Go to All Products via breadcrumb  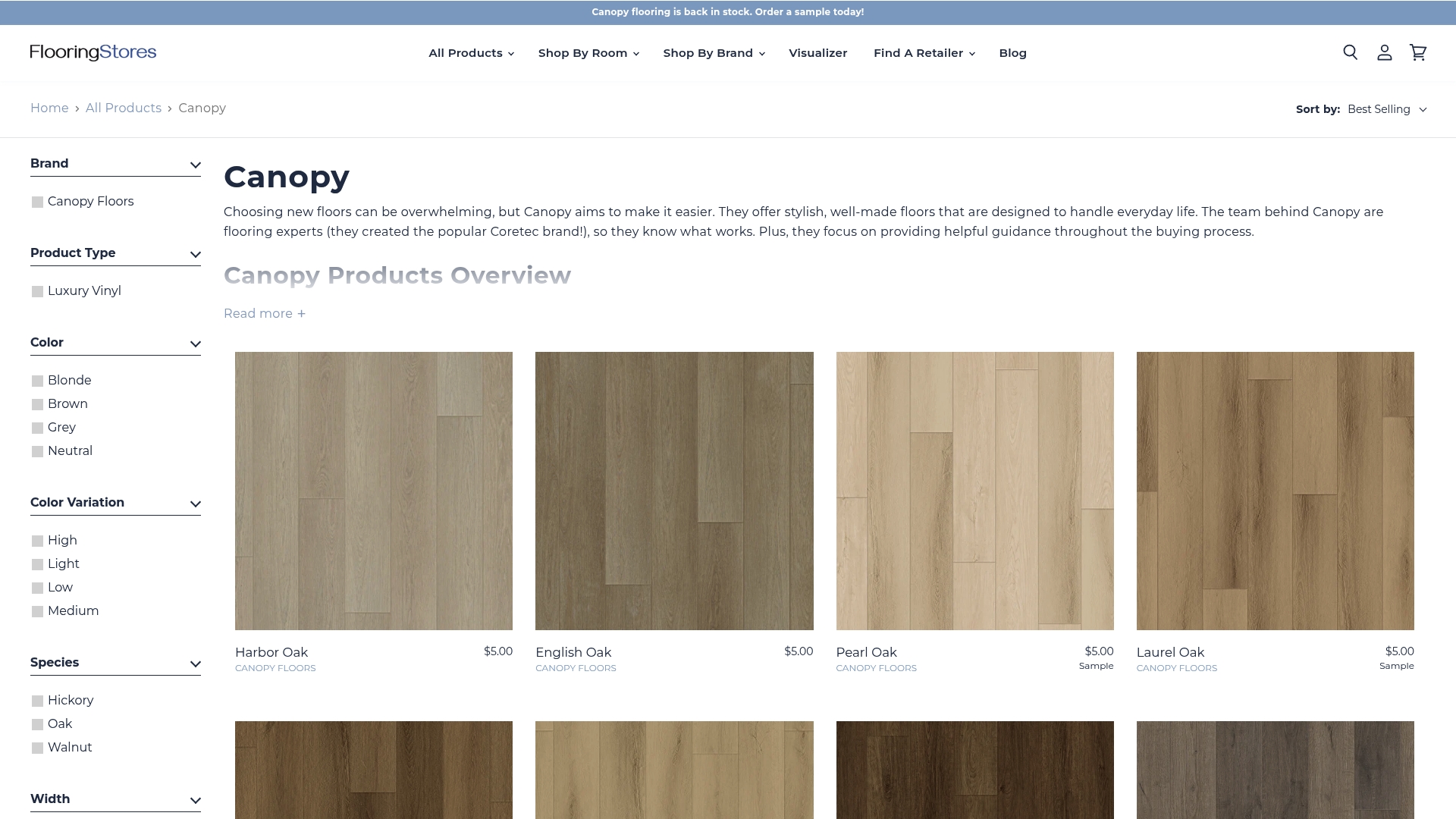click(123, 108)
